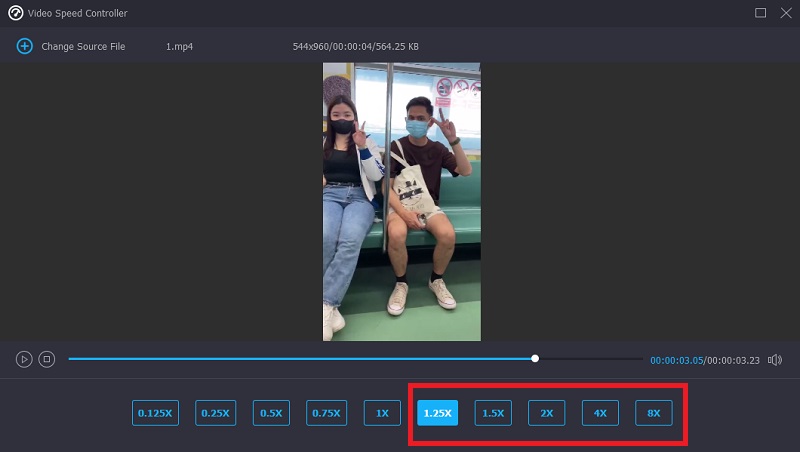Image resolution: width=800 pixels, height=452 pixels.
Task: Click Change Source File label
Action: tap(83, 46)
